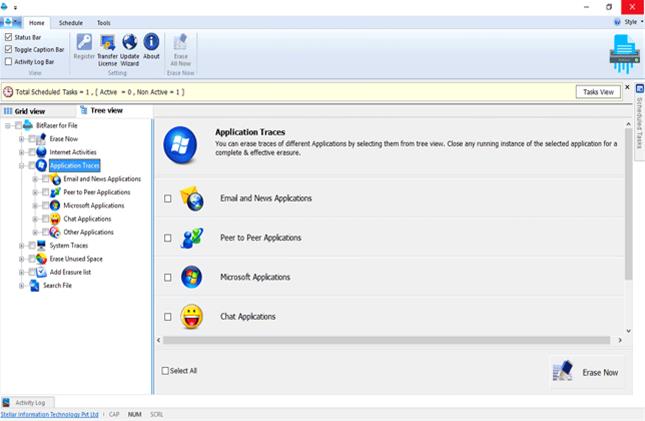Enable the Activity Log Bar checkbox
645x421 pixels.
[9, 61]
